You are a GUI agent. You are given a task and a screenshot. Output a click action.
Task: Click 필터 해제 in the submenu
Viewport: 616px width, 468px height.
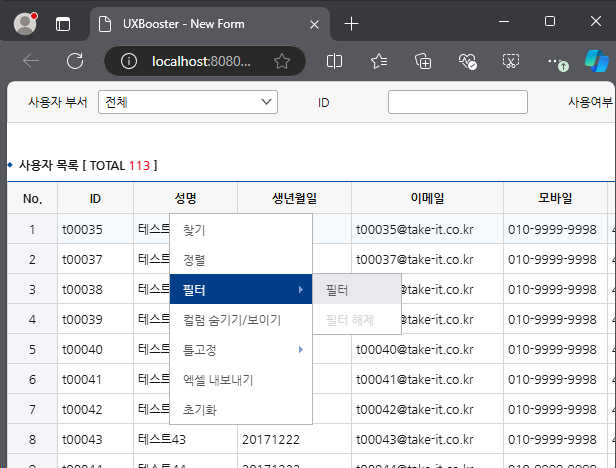(x=357, y=319)
